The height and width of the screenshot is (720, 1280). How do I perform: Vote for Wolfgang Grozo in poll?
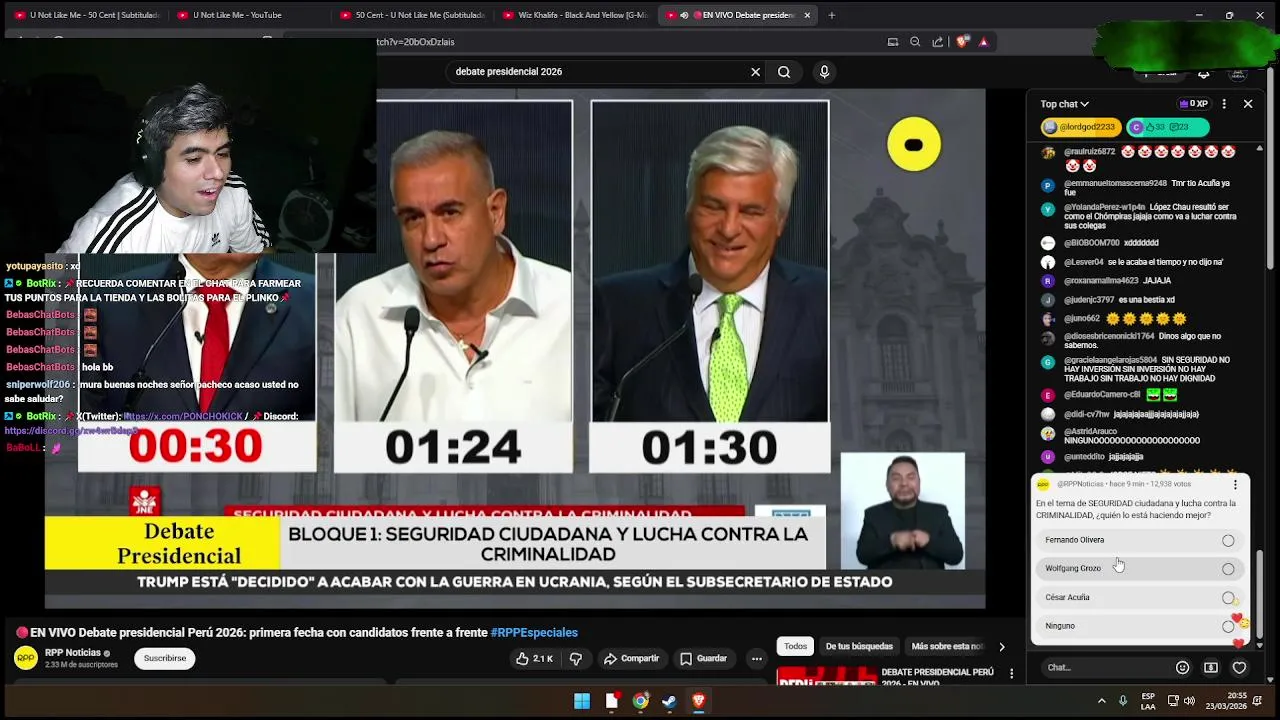tap(1139, 568)
